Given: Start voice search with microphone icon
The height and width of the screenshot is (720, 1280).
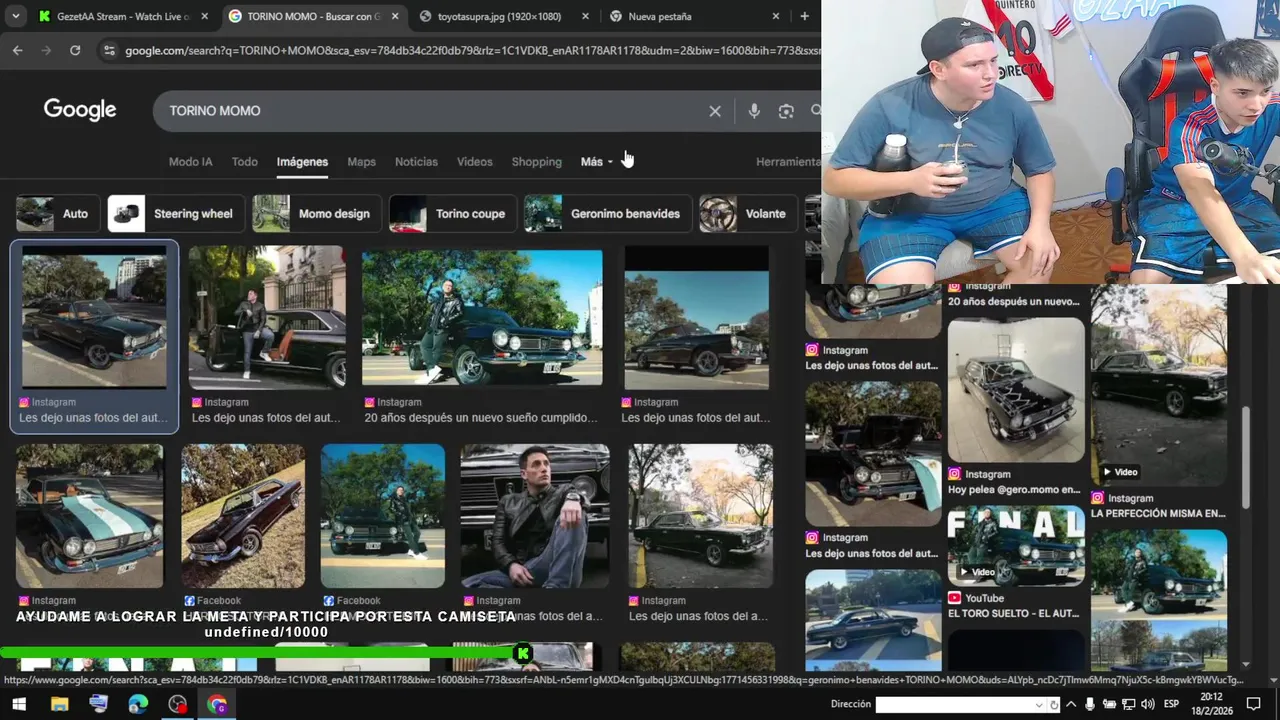Looking at the screenshot, I should coord(754,111).
